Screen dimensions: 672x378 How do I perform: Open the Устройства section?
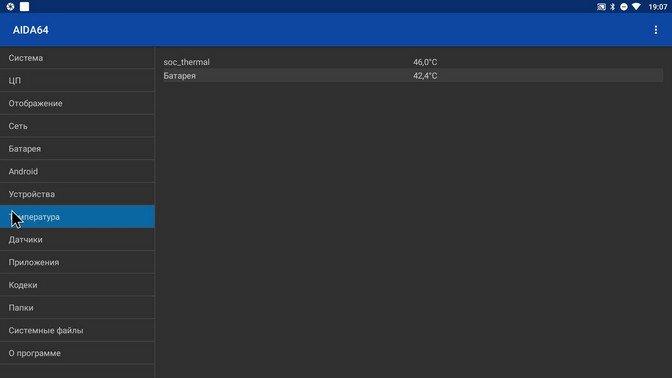coord(77,194)
